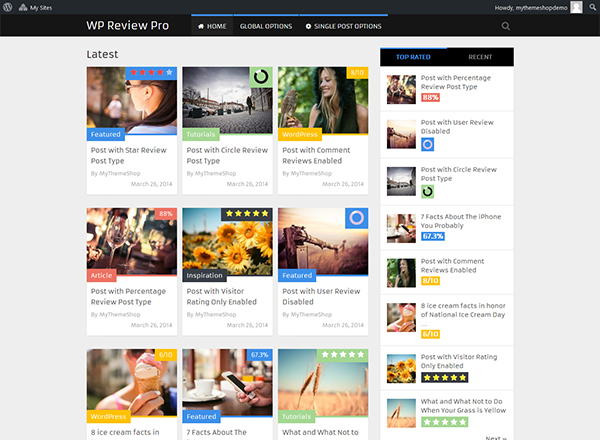The image size is (600, 440).
Task: Open the header search magnifier icon
Action: (x=505, y=26)
